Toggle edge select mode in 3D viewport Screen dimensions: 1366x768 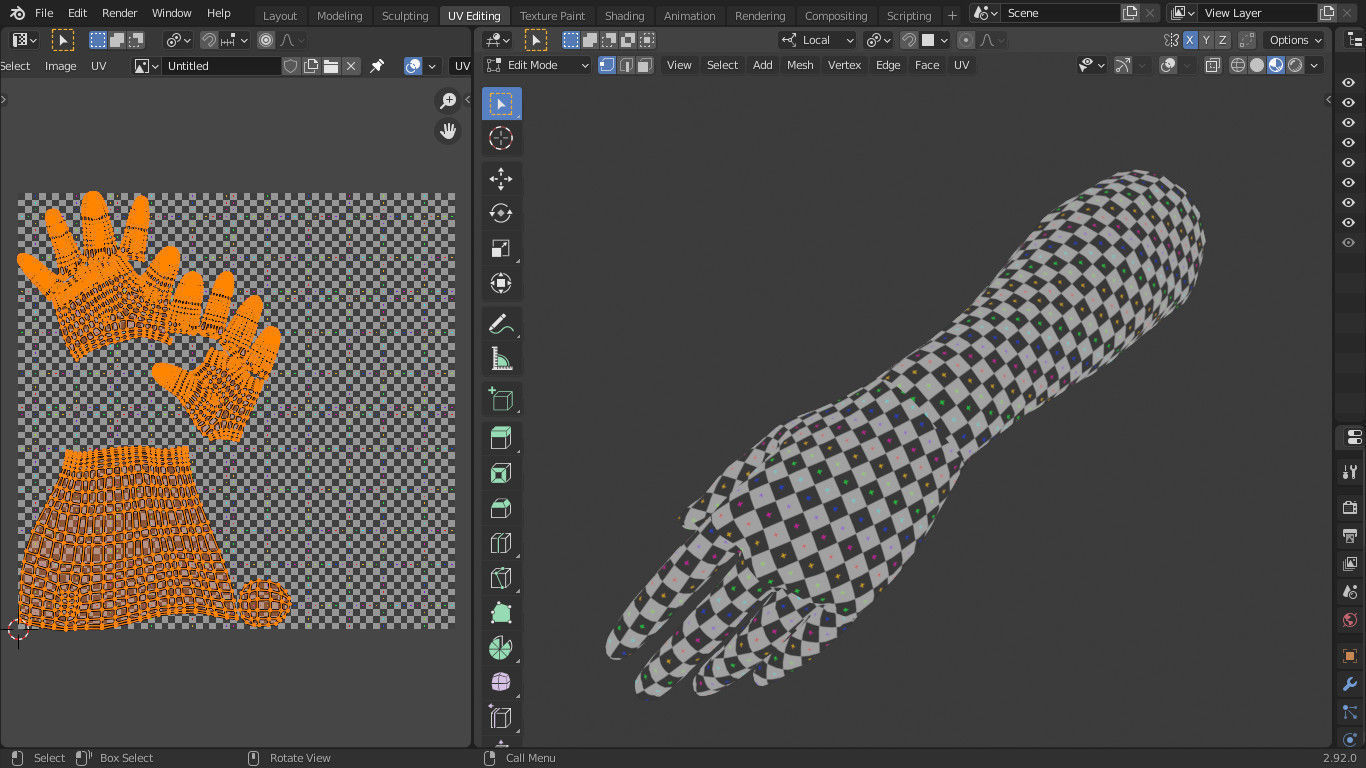(626, 65)
